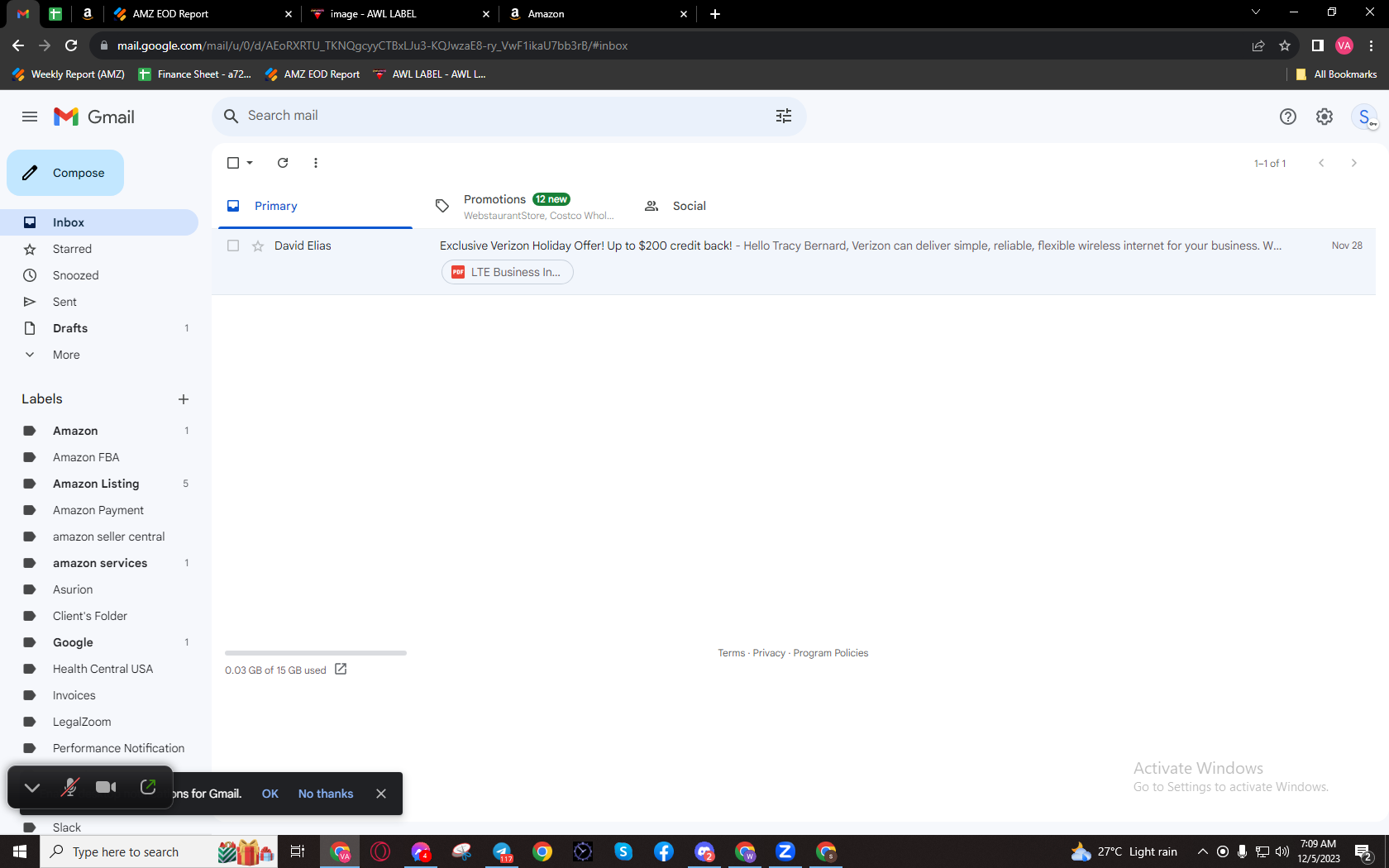Image resolution: width=1389 pixels, height=868 pixels.
Task: Open the Google account avatar
Action: pos(1364,117)
